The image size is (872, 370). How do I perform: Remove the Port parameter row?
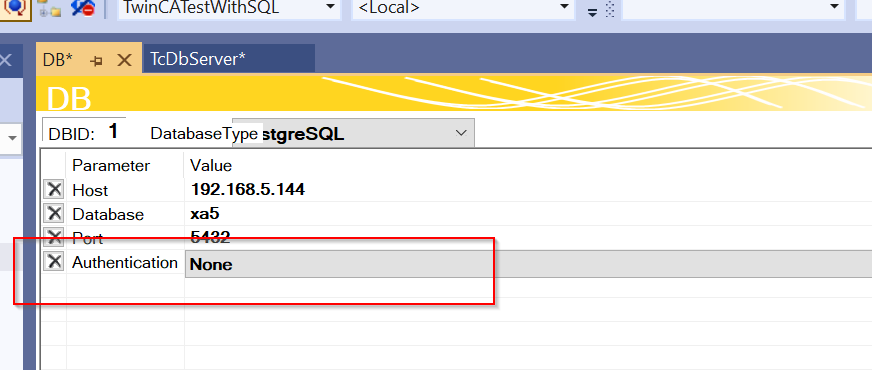pyautogui.click(x=54, y=238)
